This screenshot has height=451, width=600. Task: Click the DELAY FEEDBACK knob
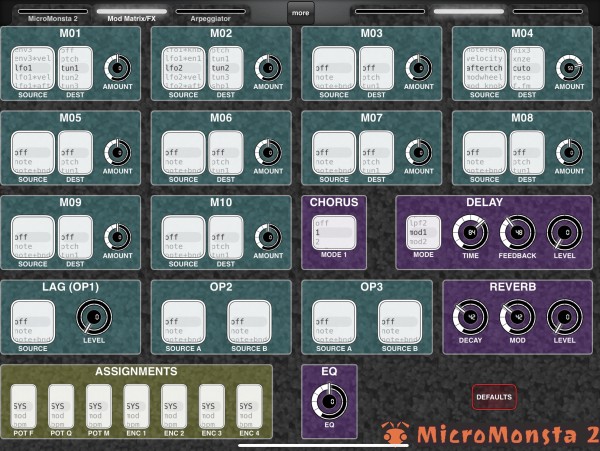coord(517,233)
